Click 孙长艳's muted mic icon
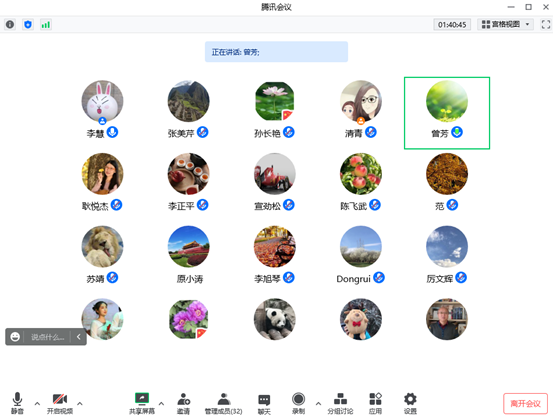553x417 pixels. 289,132
